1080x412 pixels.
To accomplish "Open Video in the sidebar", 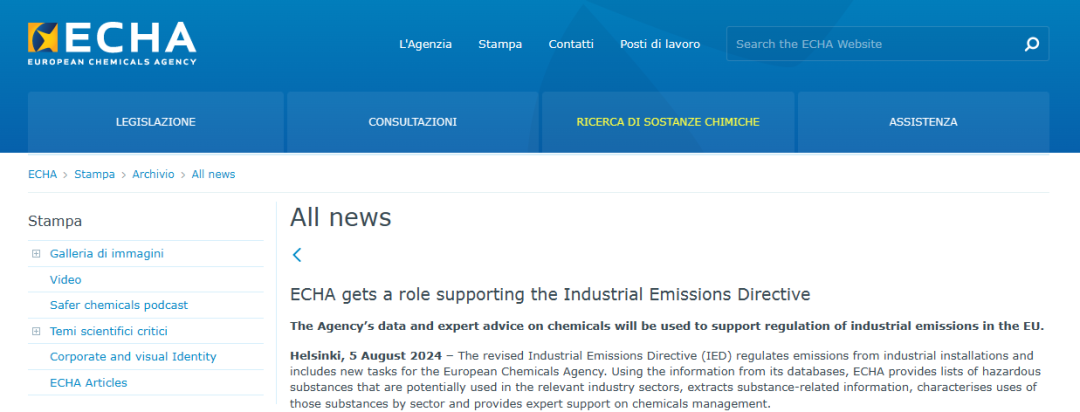I will point(66,280).
